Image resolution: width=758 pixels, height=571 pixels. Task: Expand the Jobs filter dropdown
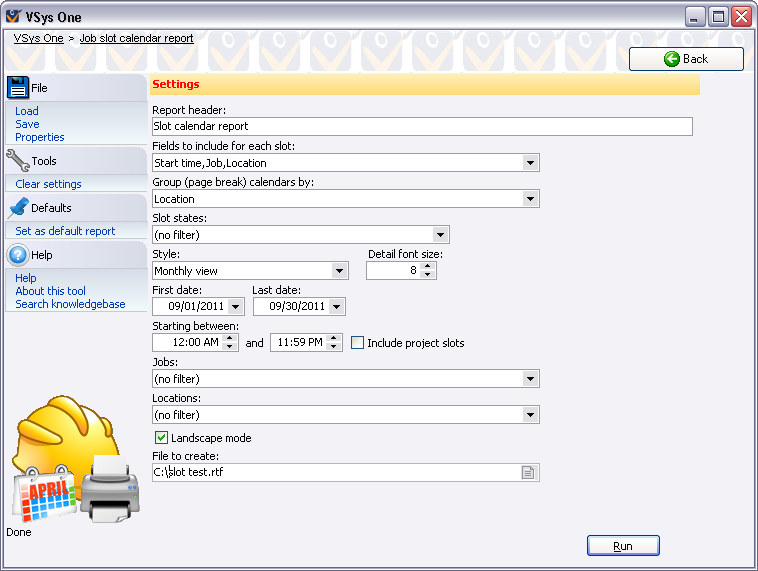click(530, 379)
